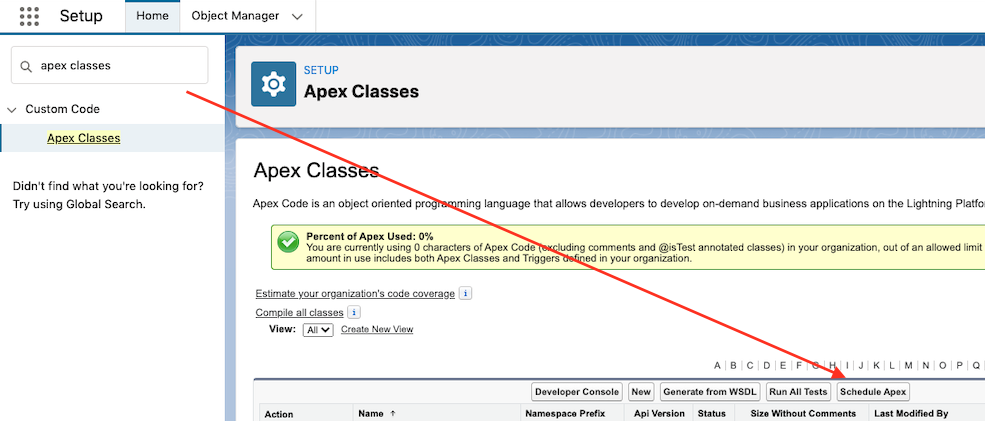The image size is (985, 421).
Task: Click Last Modified By column header
Action: (x=911, y=413)
